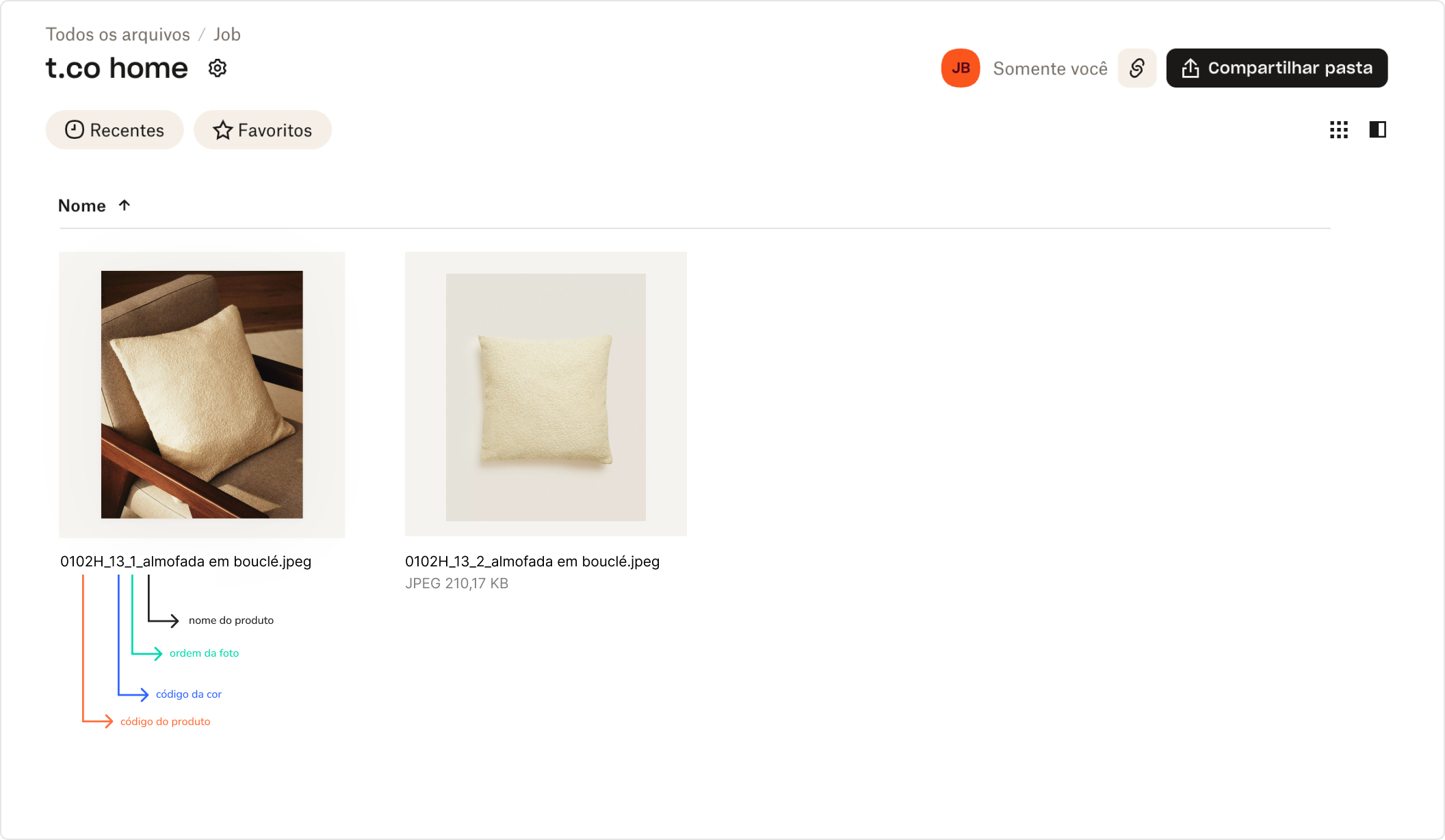
Task: Click the Compartilhar pasta button
Action: click(1277, 68)
